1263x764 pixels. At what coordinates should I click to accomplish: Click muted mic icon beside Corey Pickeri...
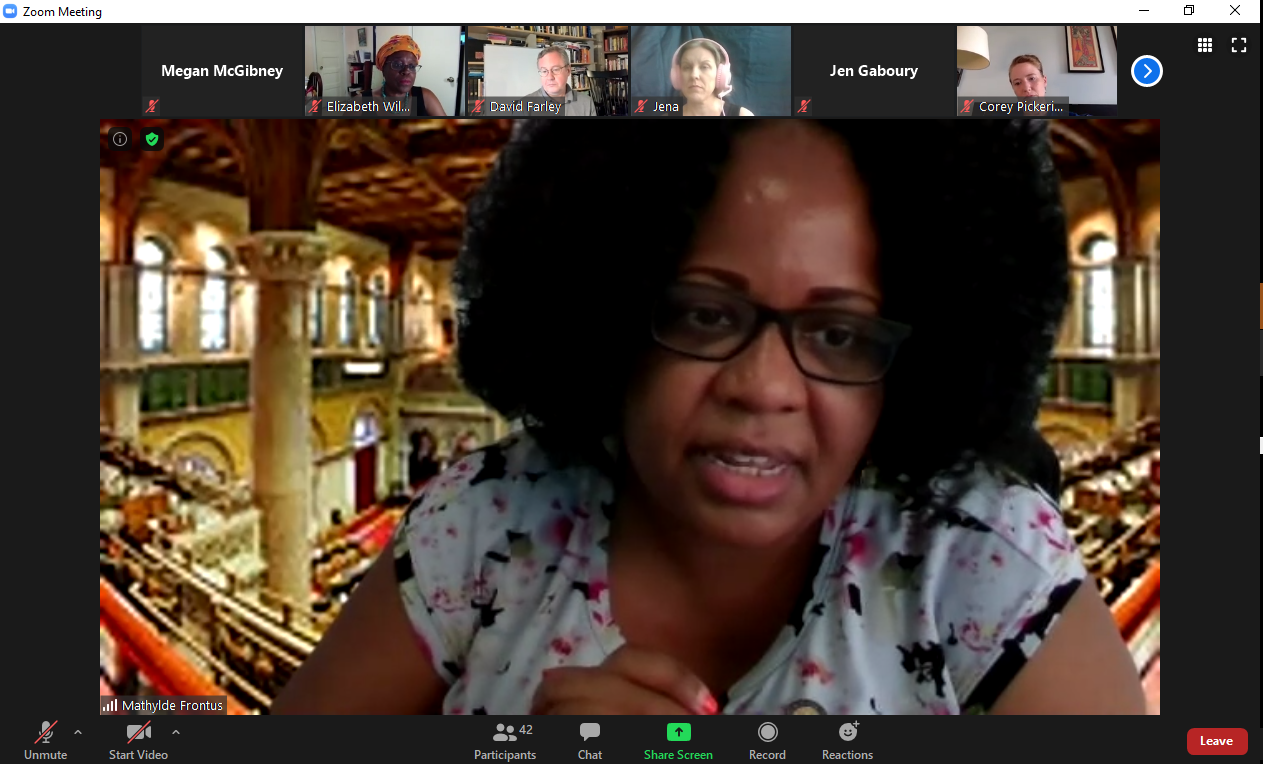(x=968, y=106)
